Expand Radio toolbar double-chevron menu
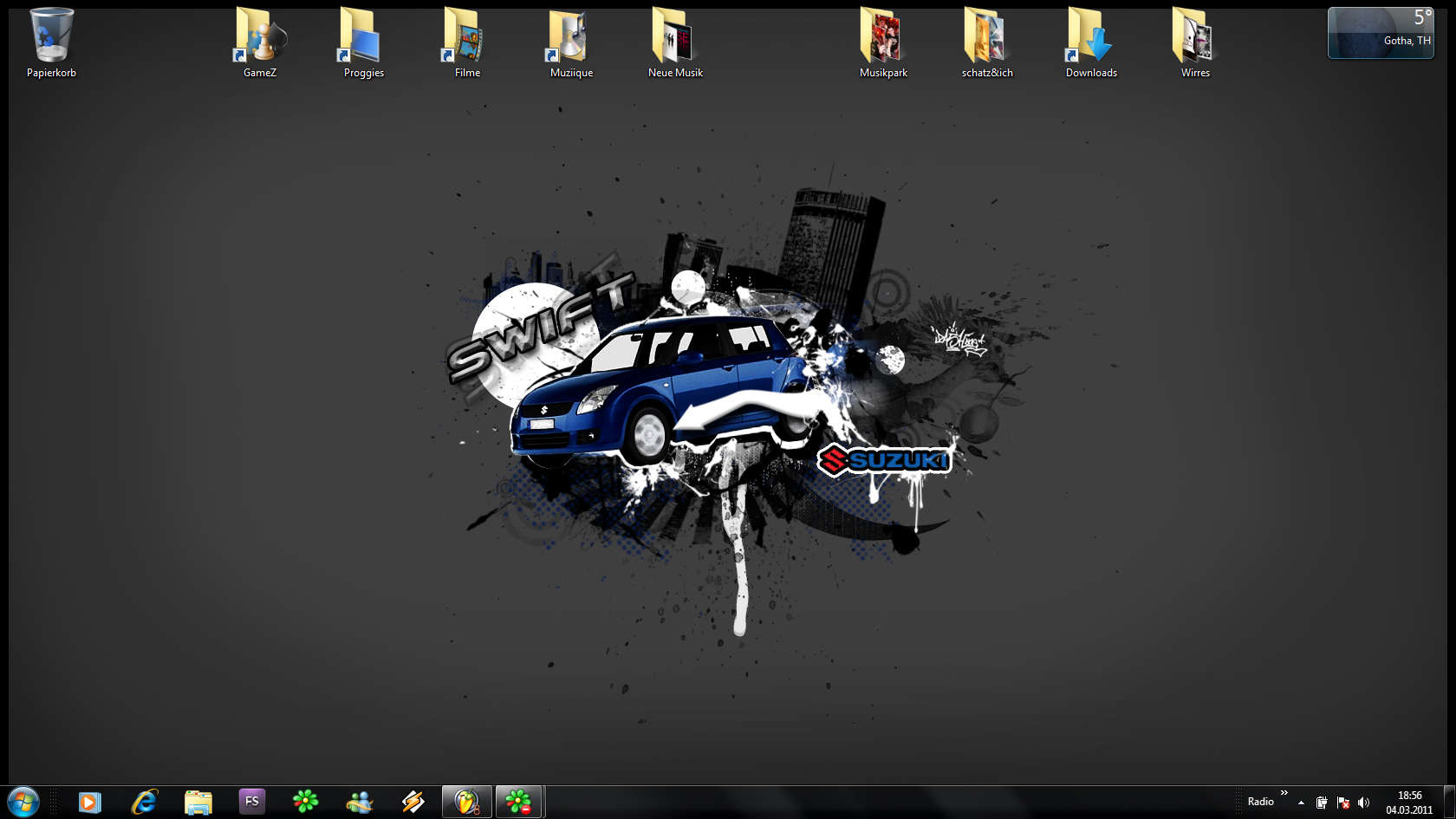The image size is (1456, 819). (1284, 793)
